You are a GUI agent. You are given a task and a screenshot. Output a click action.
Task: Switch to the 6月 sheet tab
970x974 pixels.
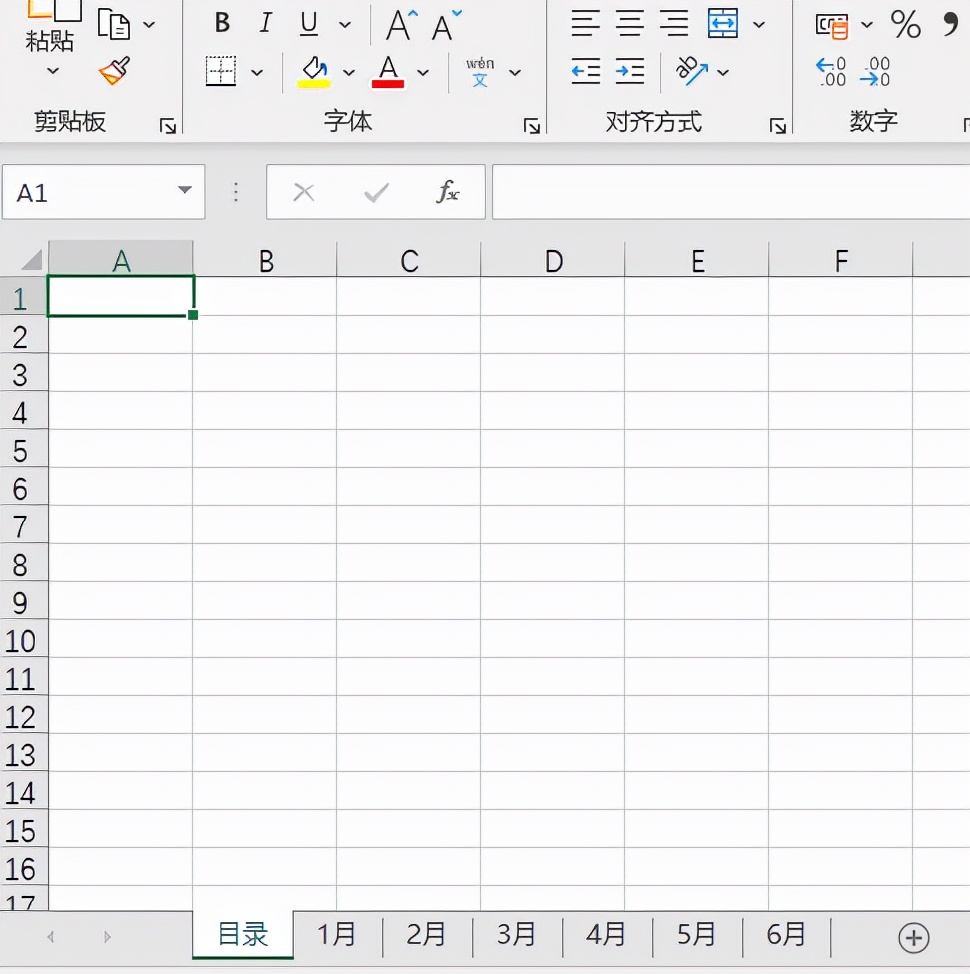click(786, 935)
